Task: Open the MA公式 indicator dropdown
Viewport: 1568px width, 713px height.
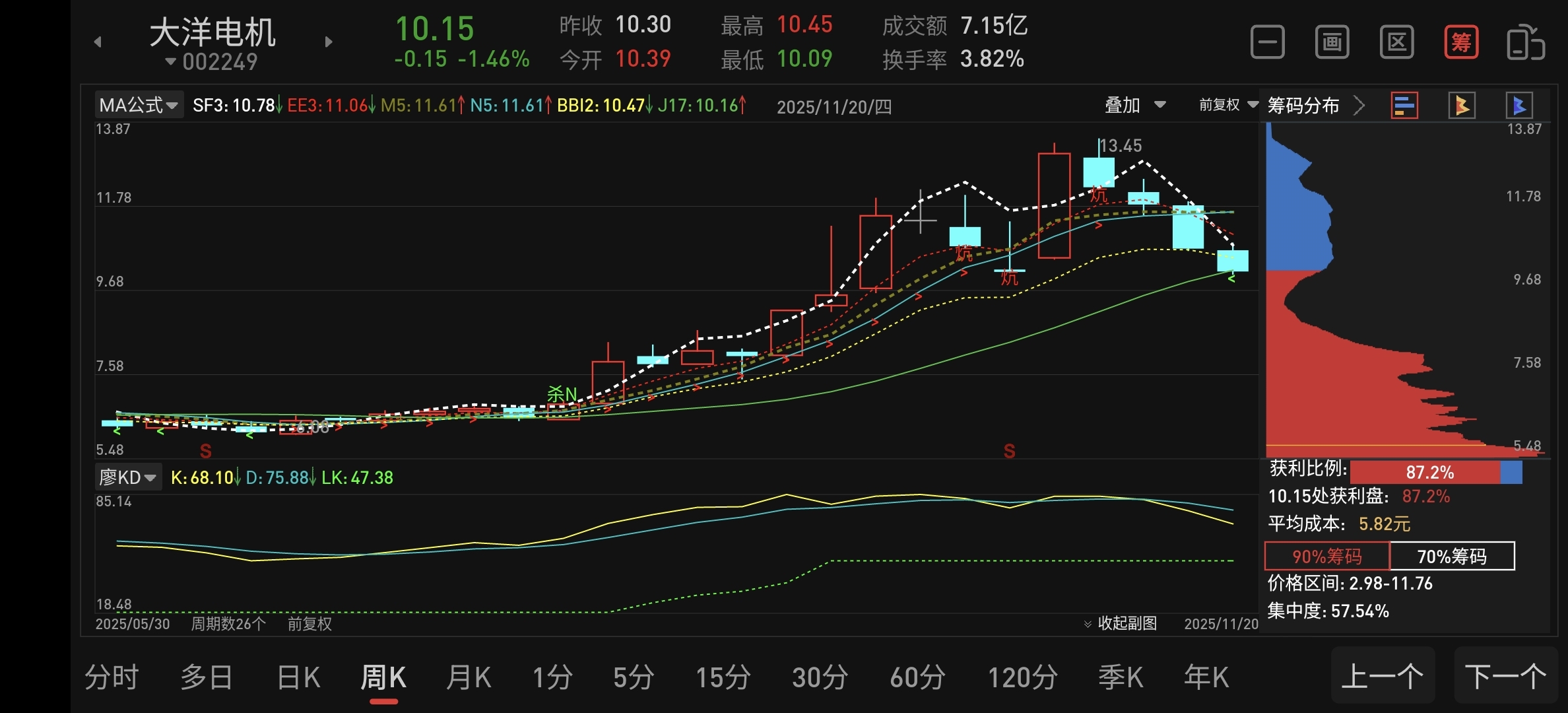Action: [x=139, y=105]
